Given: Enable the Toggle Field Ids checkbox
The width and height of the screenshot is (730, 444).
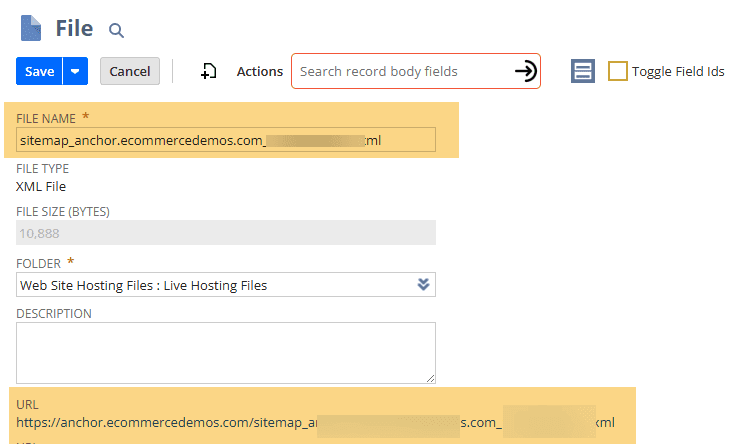Looking at the screenshot, I should coord(617,71).
